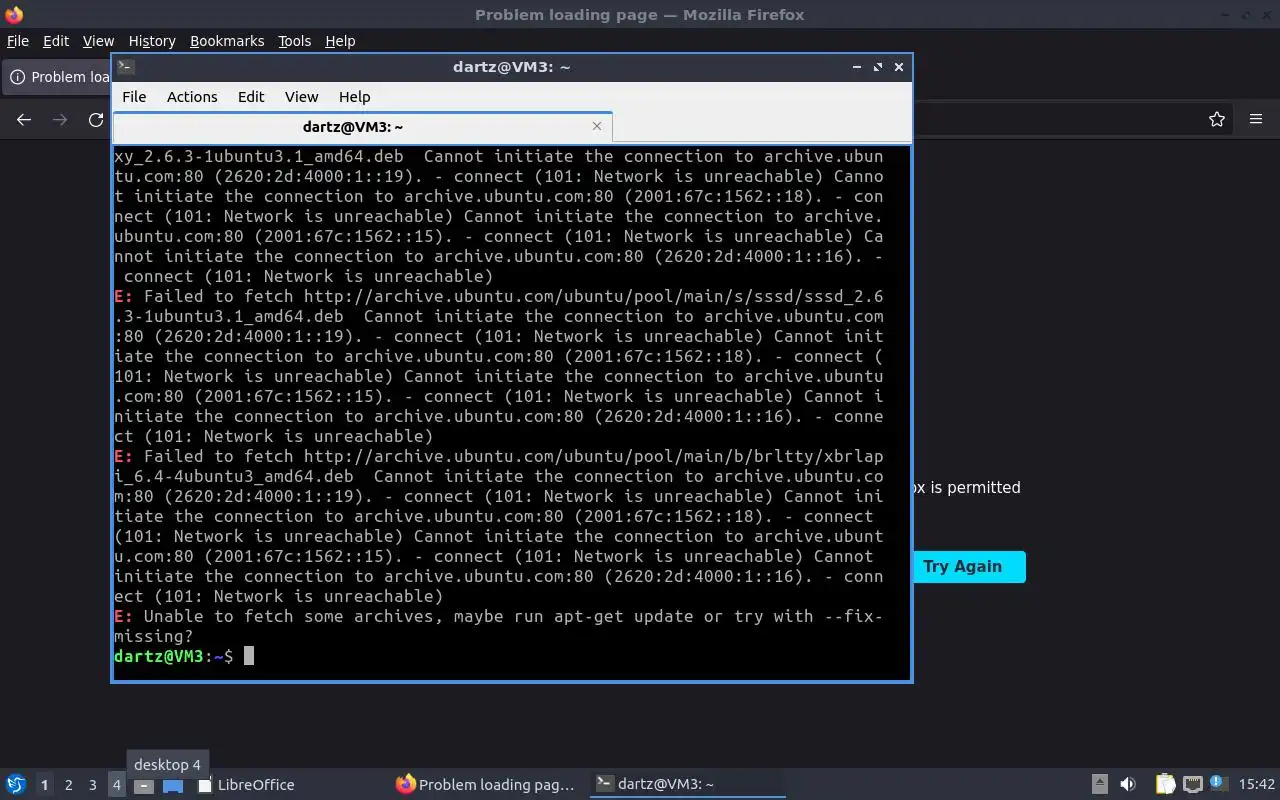Screen dimensions: 1280x800
Task: Switch to virtual desktop 4
Action: (x=116, y=785)
